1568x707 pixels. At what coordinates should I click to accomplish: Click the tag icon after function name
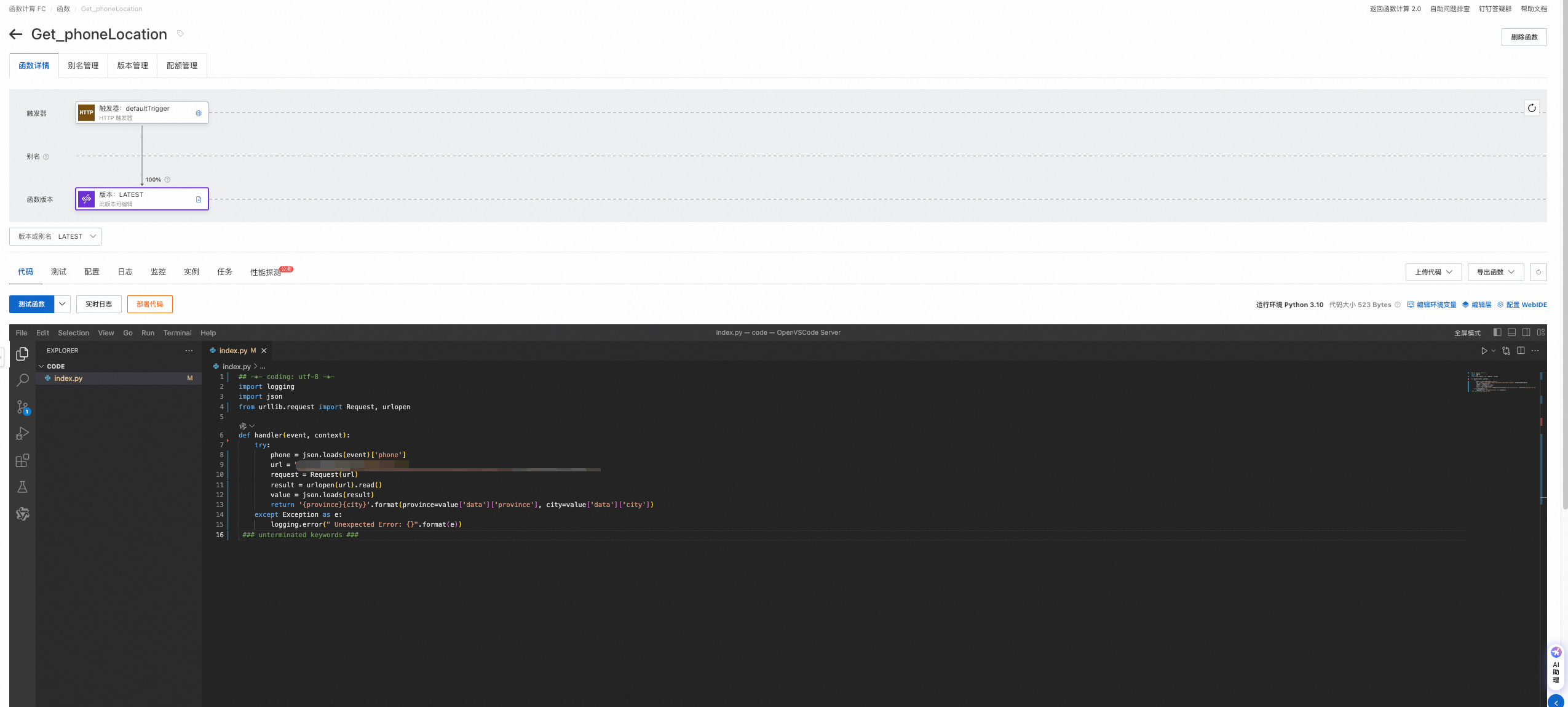(180, 34)
